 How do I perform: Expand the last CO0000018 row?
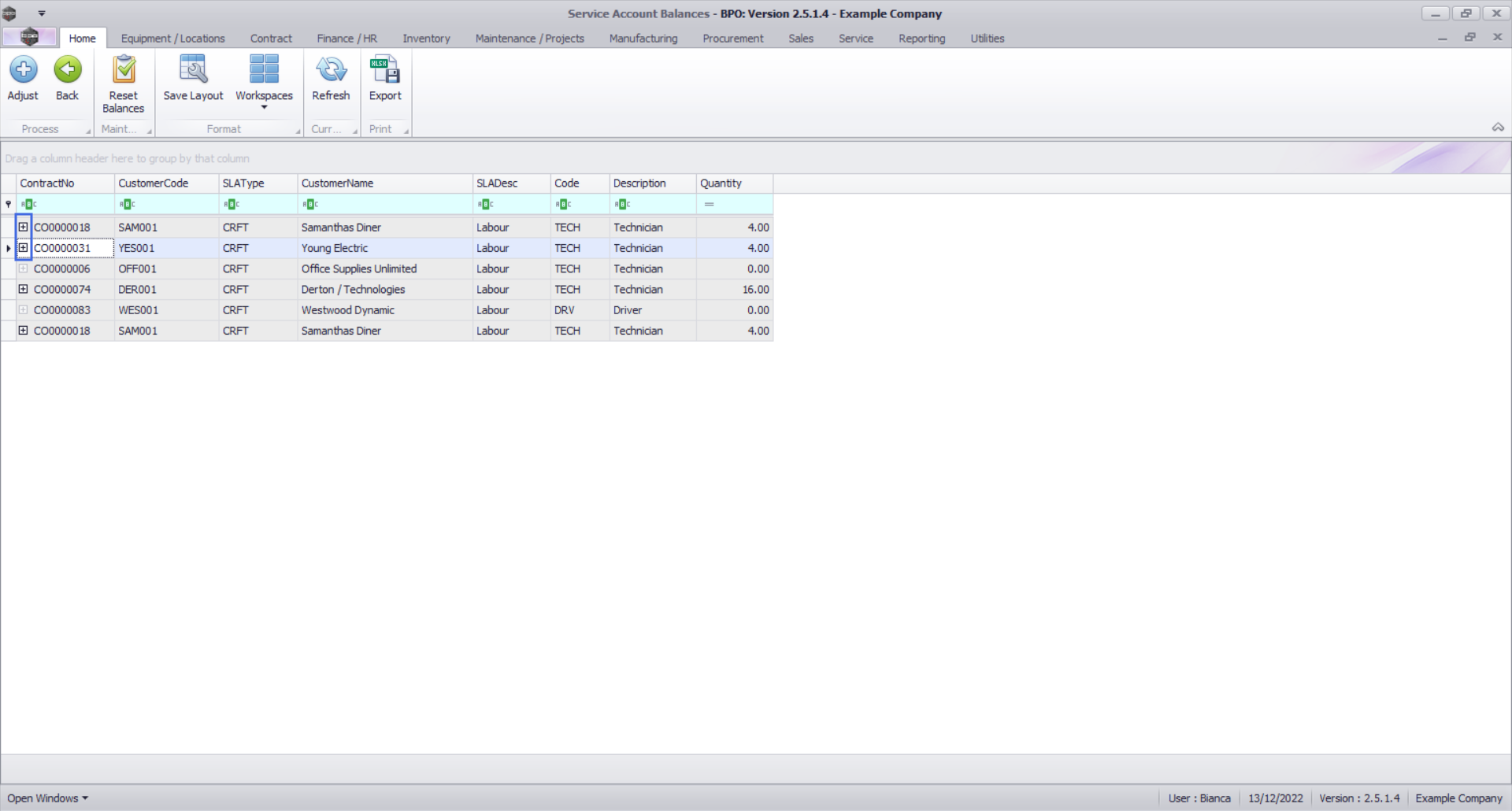click(24, 331)
